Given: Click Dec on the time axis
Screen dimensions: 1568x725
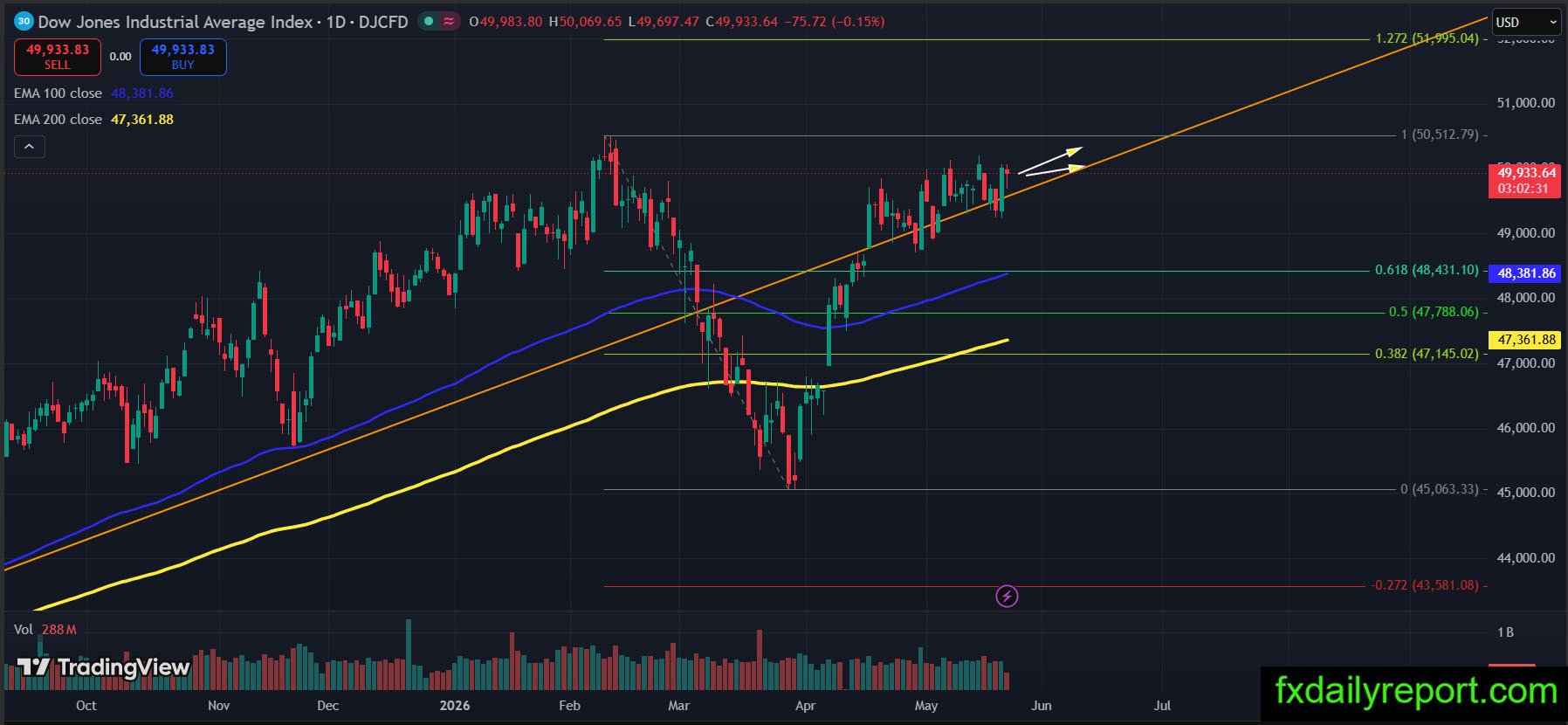Looking at the screenshot, I should (328, 706).
